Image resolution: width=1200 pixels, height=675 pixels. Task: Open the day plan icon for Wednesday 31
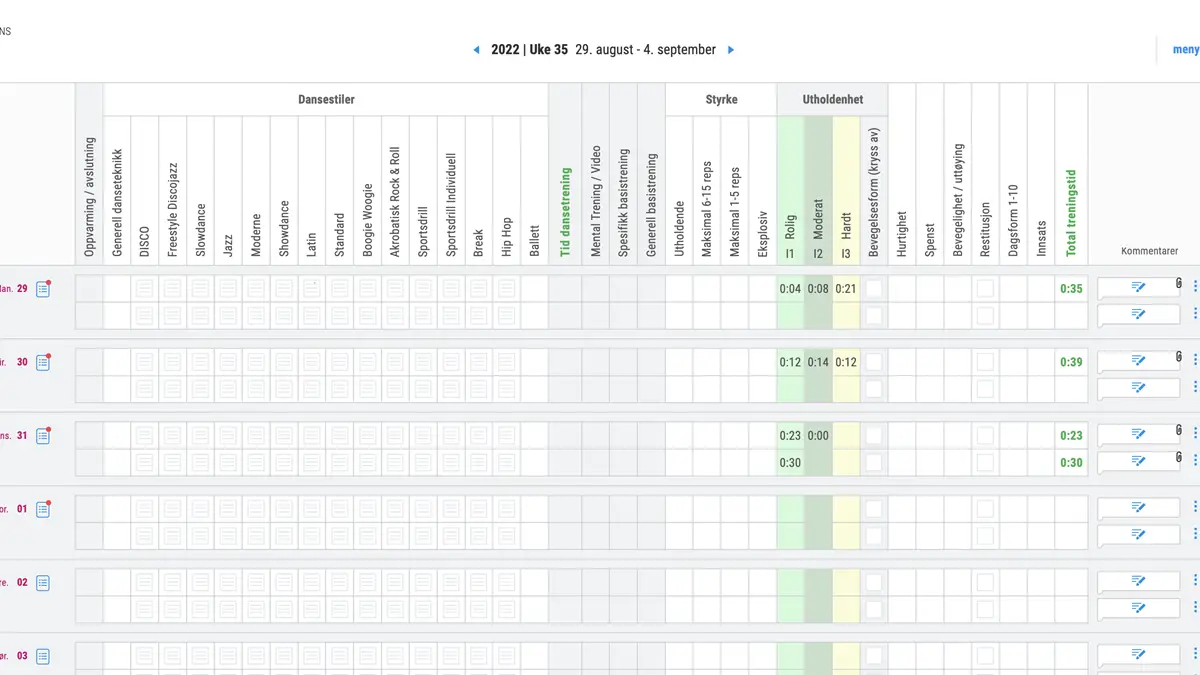[43, 436]
